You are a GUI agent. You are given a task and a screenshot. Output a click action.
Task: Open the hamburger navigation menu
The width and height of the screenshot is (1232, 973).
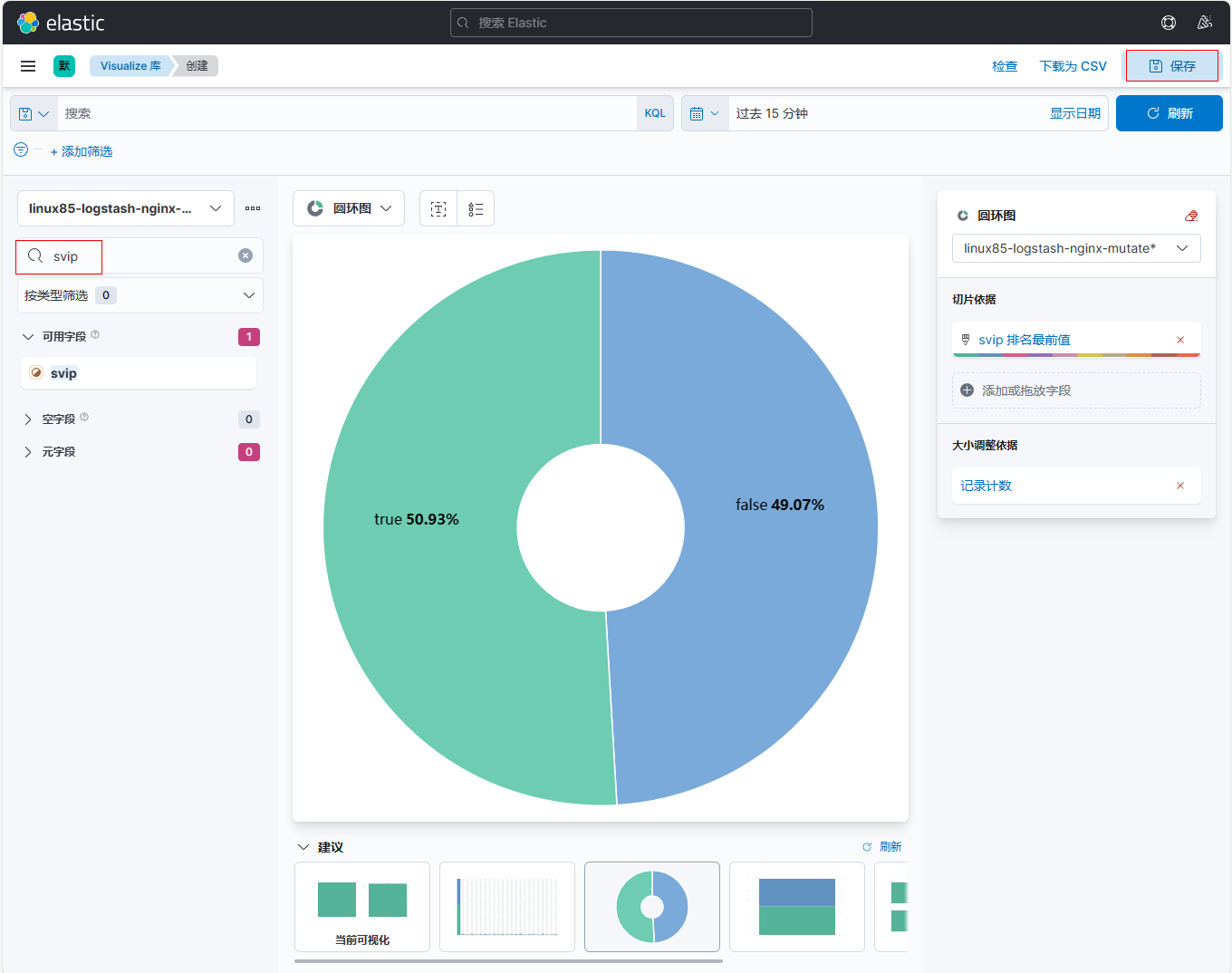[28, 66]
